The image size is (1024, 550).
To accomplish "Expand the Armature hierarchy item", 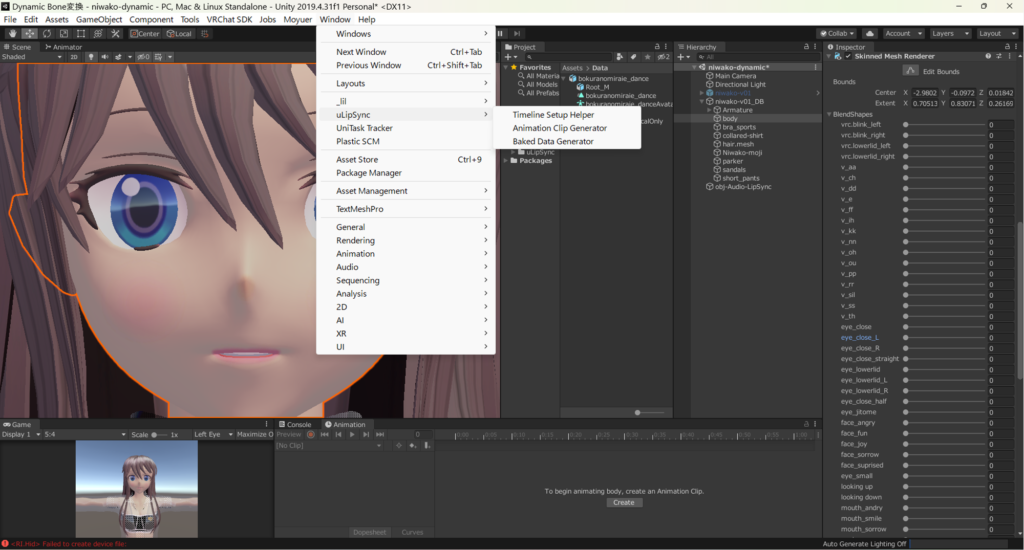I will [709, 110].
